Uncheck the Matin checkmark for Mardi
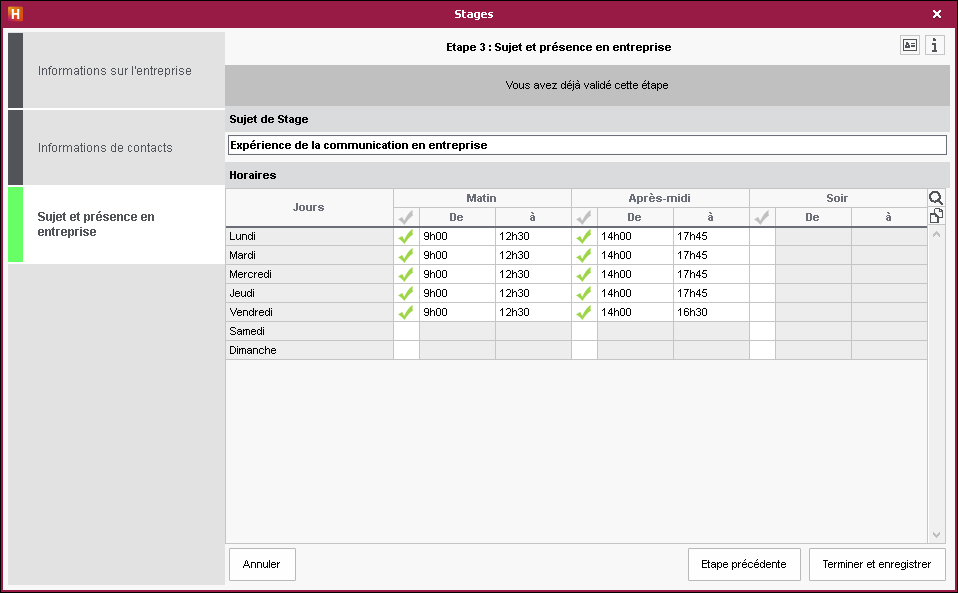The width and height of the screenshot is (958, 593). (406, 255)
